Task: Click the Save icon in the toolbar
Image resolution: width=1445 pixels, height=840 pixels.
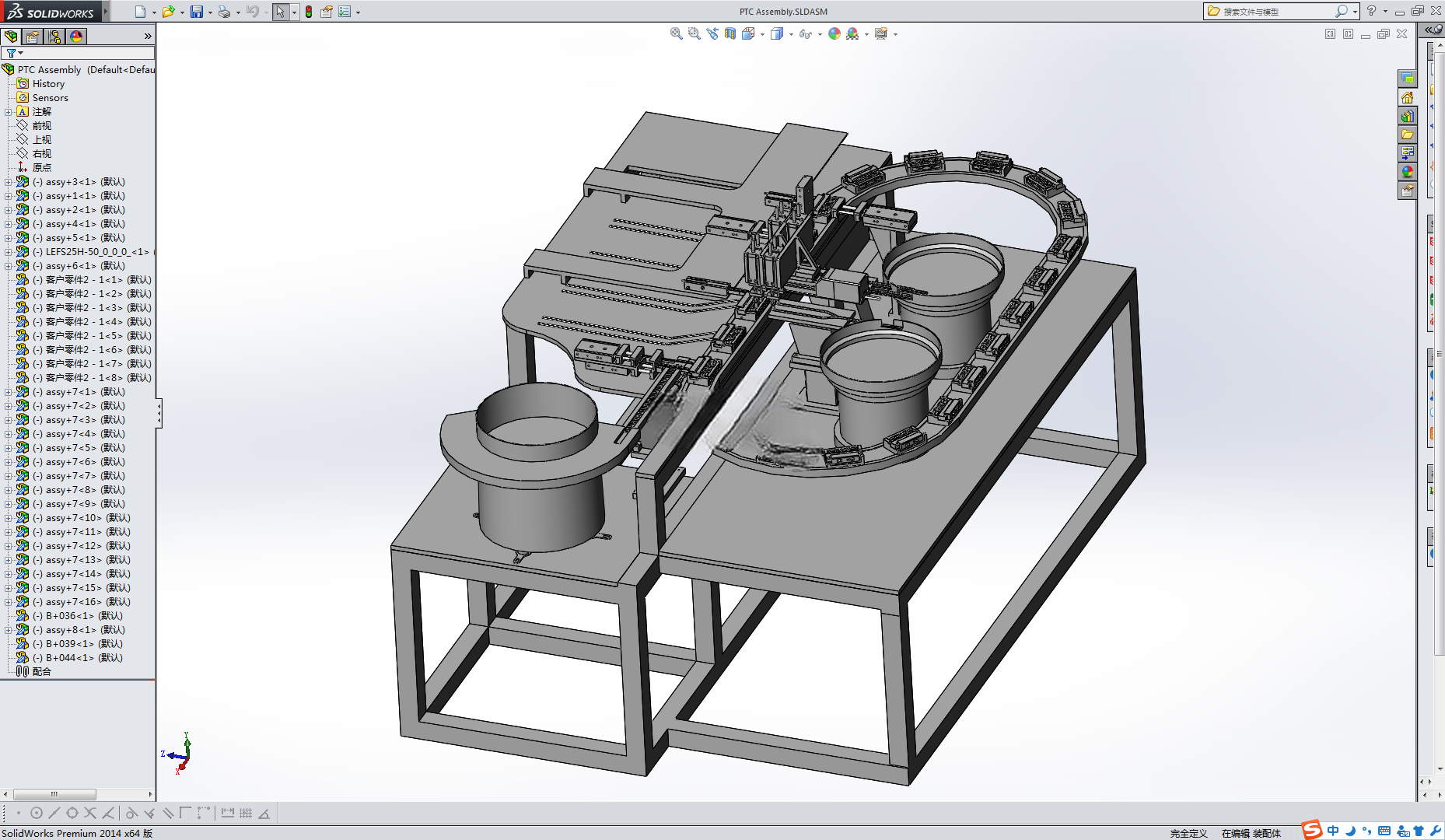Action: [x=197, y=12]
